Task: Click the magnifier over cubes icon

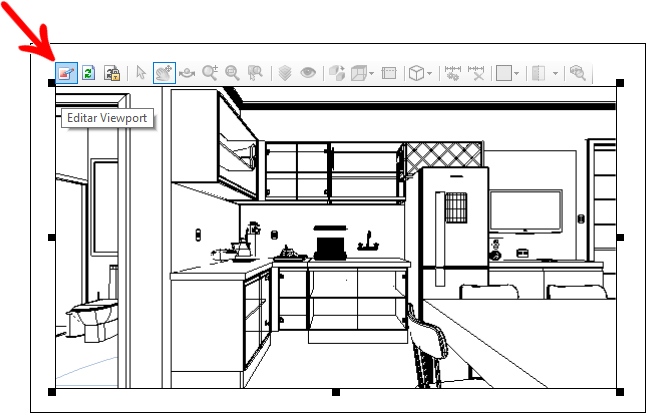Action: click(x=578, y=73)
